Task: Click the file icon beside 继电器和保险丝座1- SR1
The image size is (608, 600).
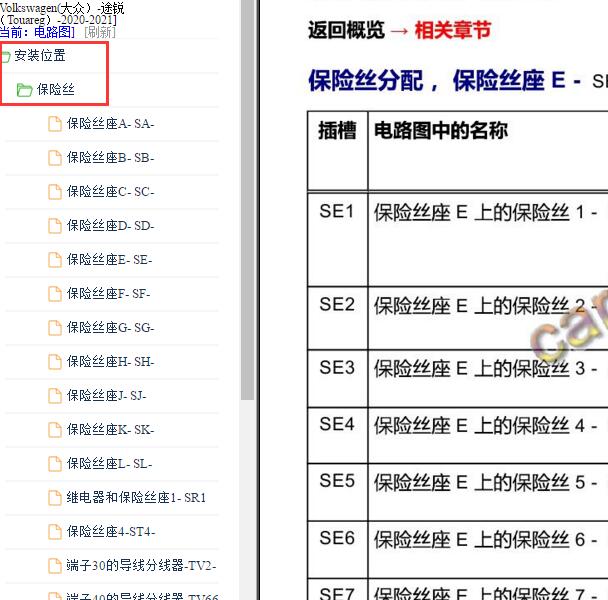Action: coord(55,498)
